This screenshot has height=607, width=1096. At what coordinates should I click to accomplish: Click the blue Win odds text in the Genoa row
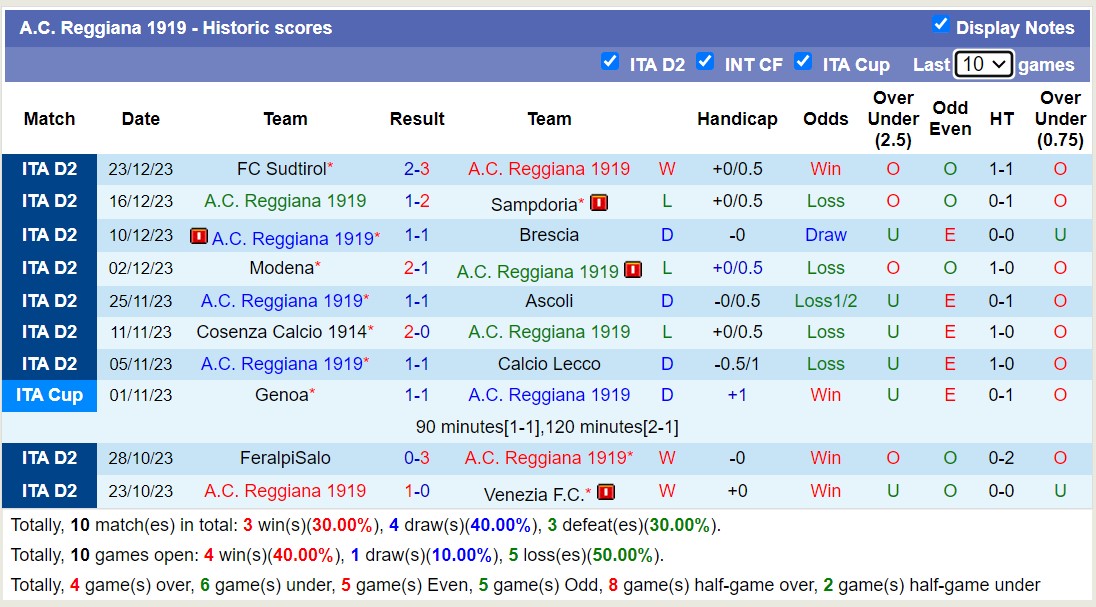pos(825,395)
